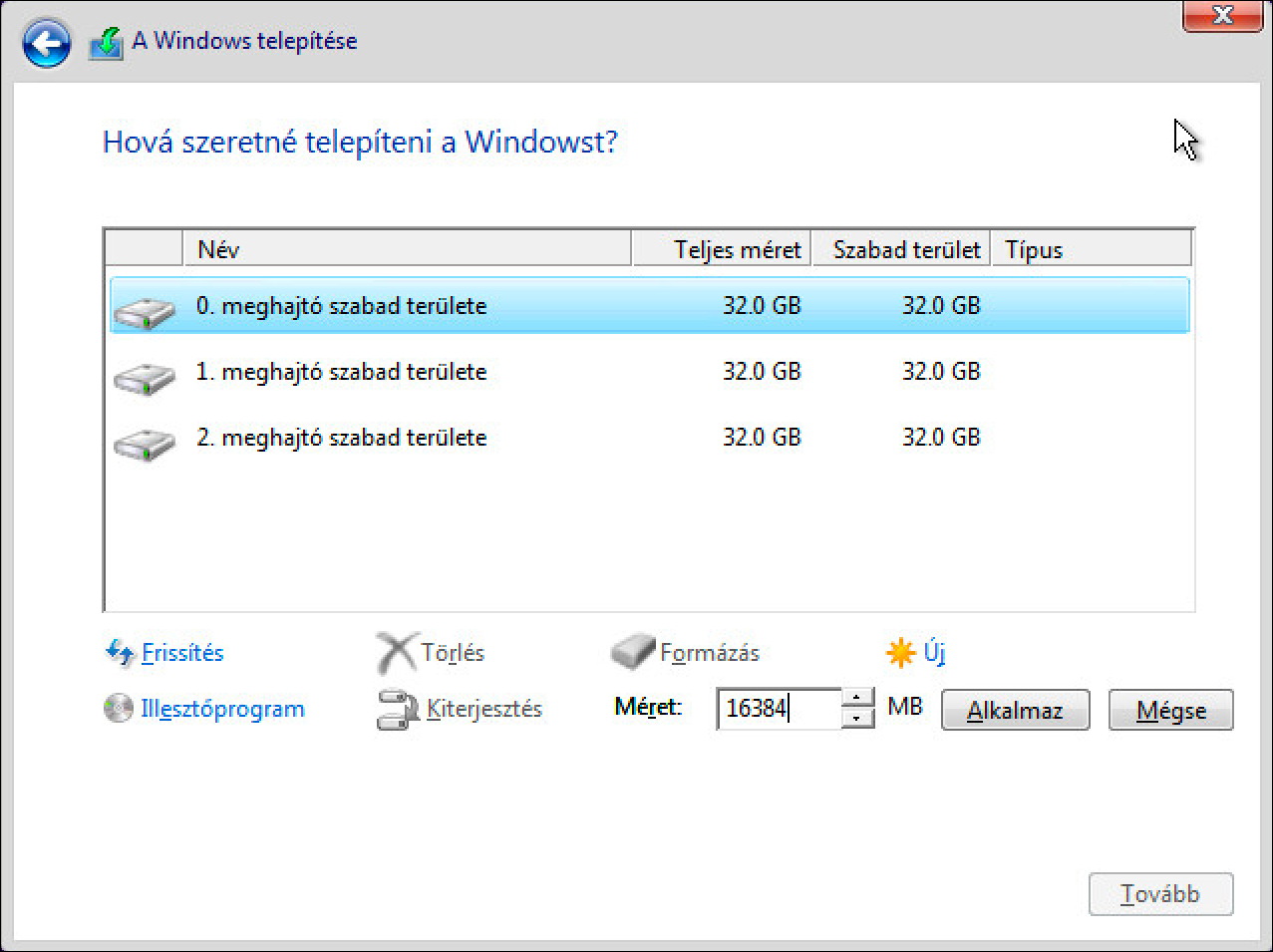
Task: Click total size 32.0 GB of drive 2
Action: (762, 438)
